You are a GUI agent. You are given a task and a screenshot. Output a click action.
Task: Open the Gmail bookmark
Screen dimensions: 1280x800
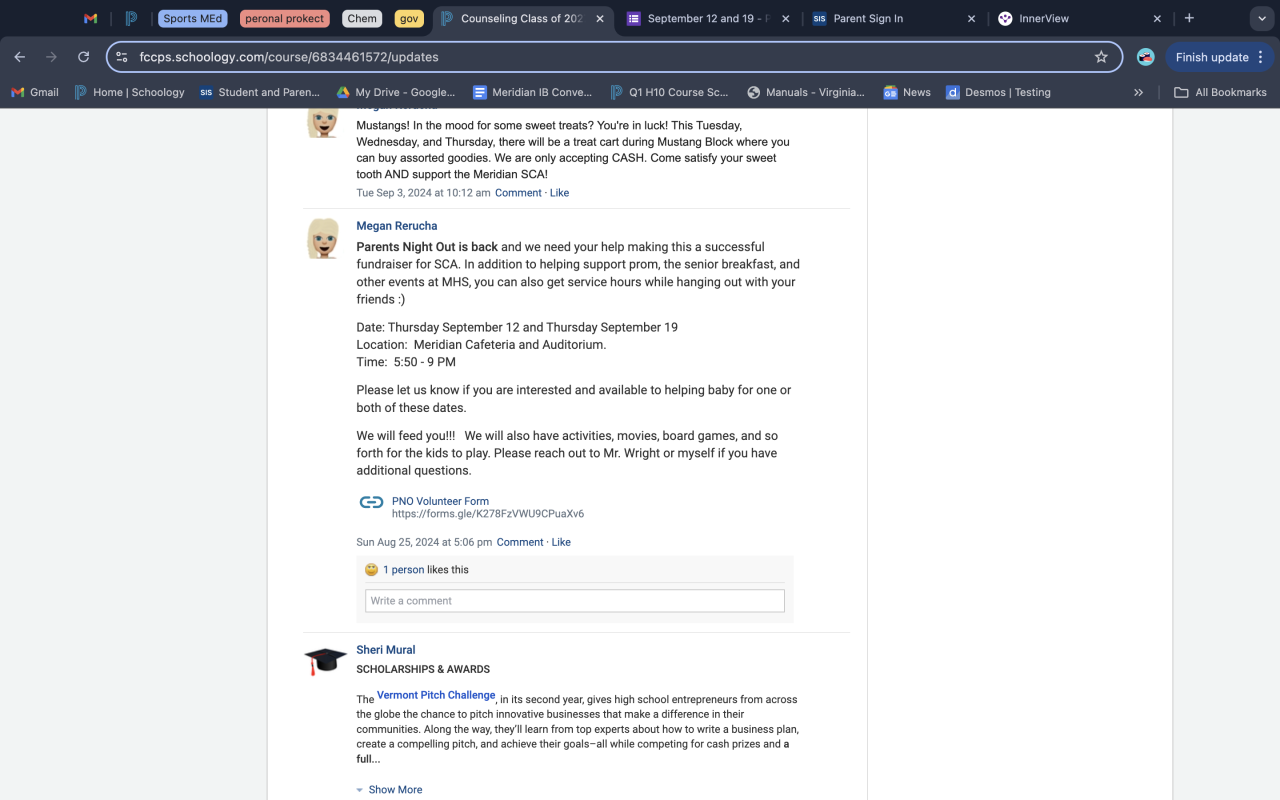[35, 92]
